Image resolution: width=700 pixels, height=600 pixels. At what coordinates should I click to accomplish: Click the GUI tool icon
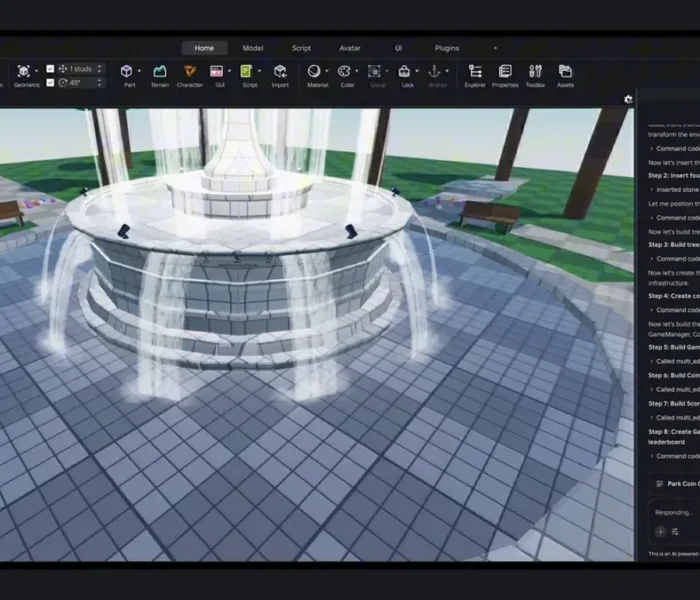pyautogui.click(x=217, y=71)
